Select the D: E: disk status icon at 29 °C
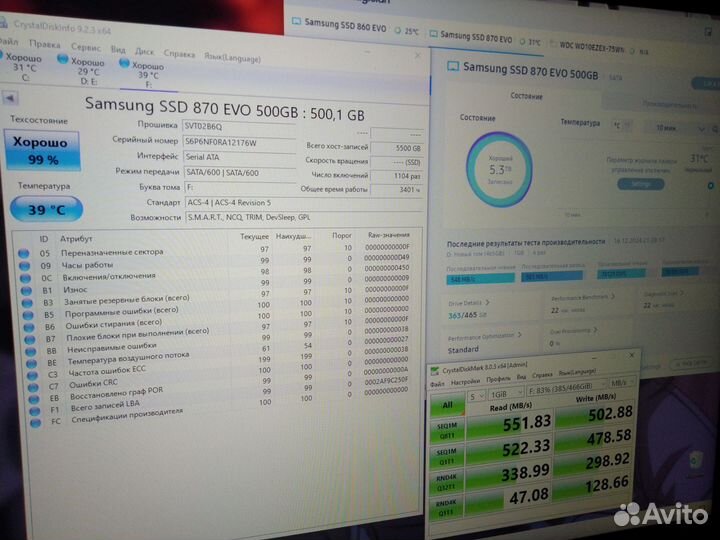The width and height of the screenshot is (720, 540). click(62, 59)
